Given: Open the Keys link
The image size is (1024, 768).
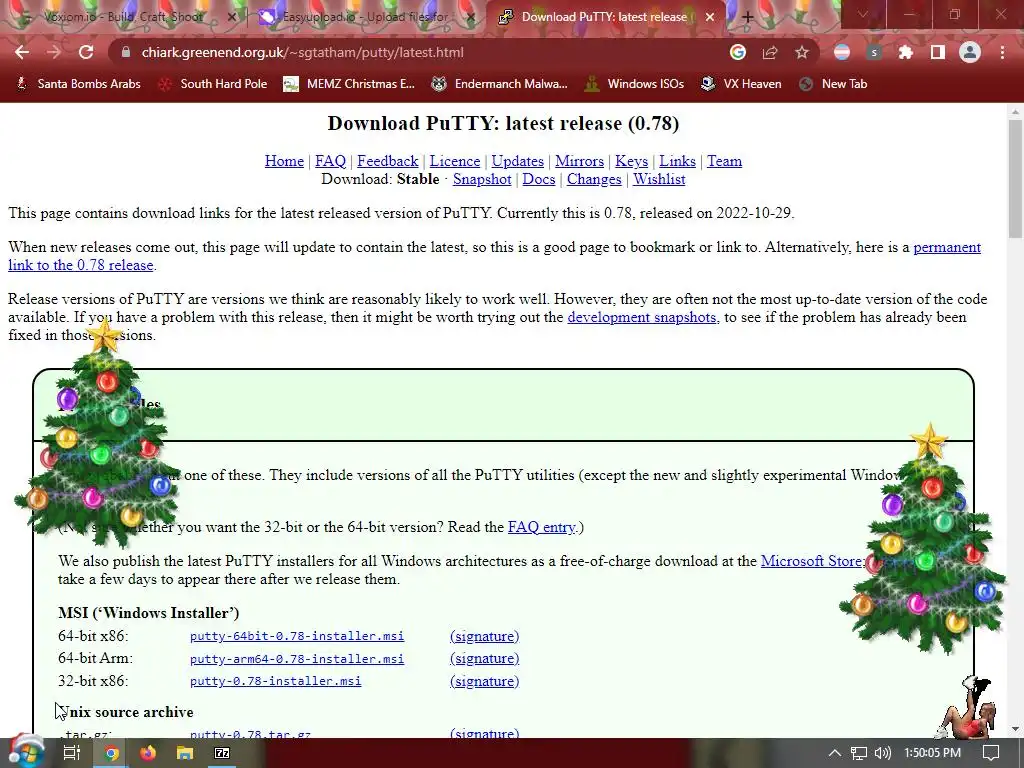Looking at the screenshot, I should coord(632,161).
